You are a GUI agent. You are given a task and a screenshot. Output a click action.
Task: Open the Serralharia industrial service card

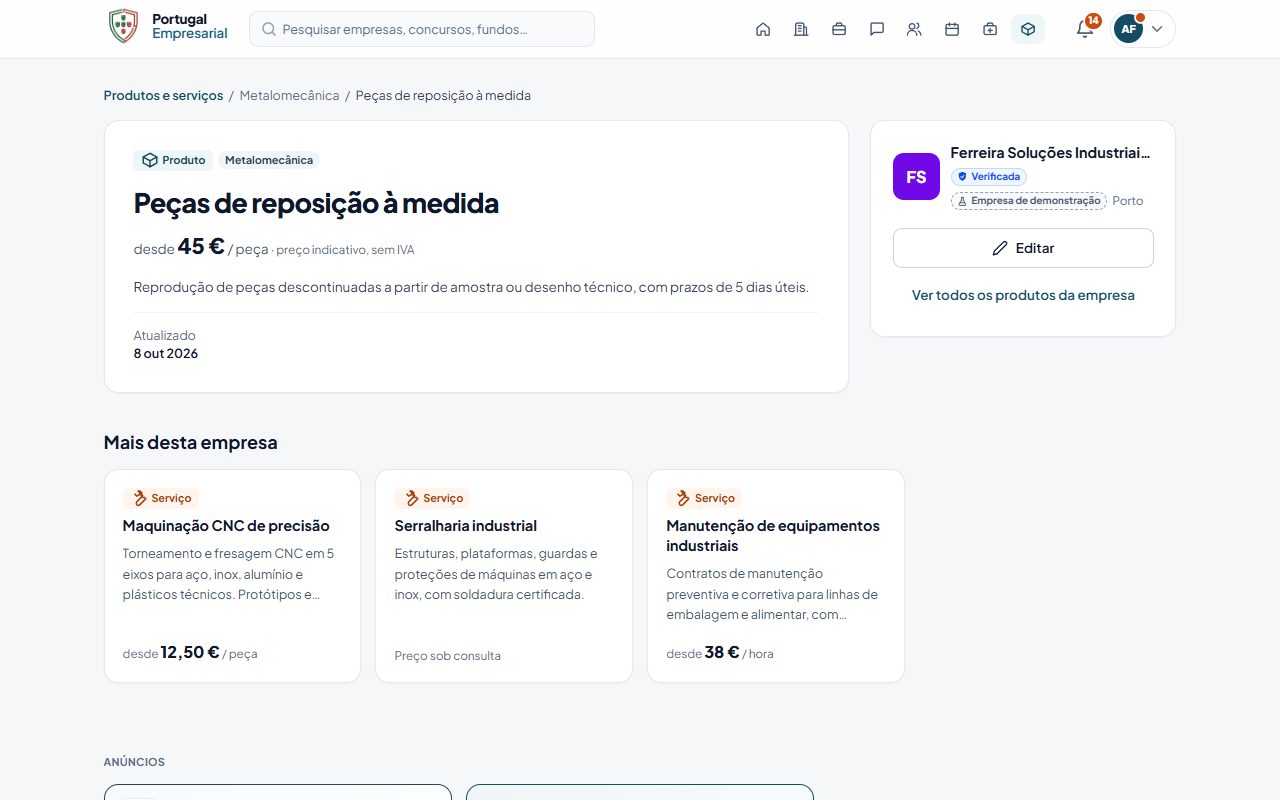[x=504, y=576]
